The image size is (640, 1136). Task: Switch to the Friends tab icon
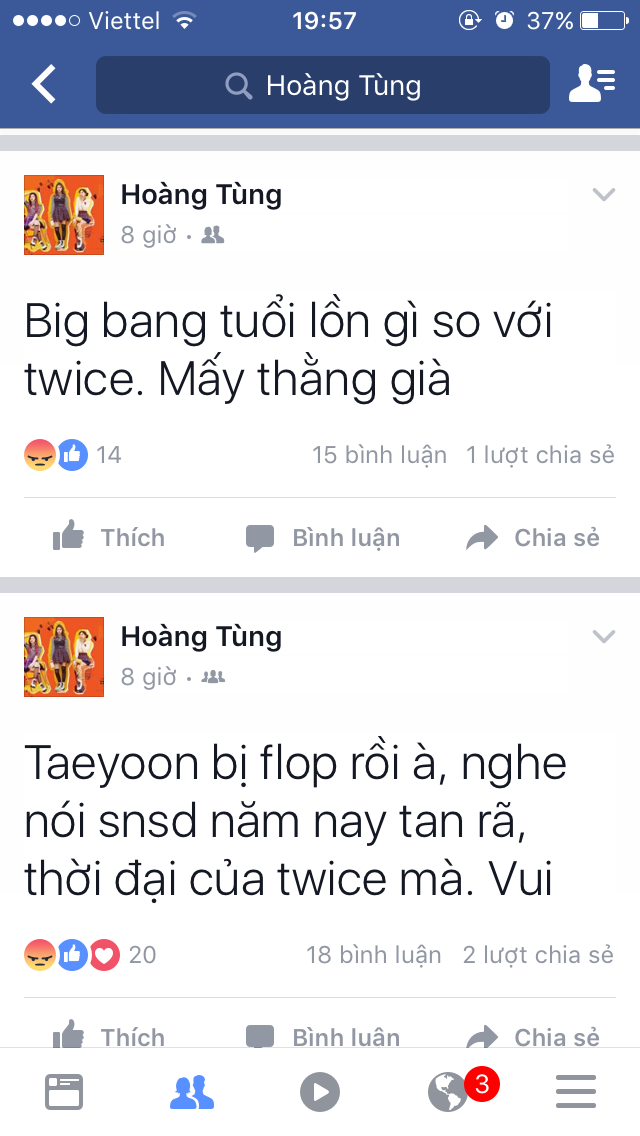click(x=192, y=1092)
